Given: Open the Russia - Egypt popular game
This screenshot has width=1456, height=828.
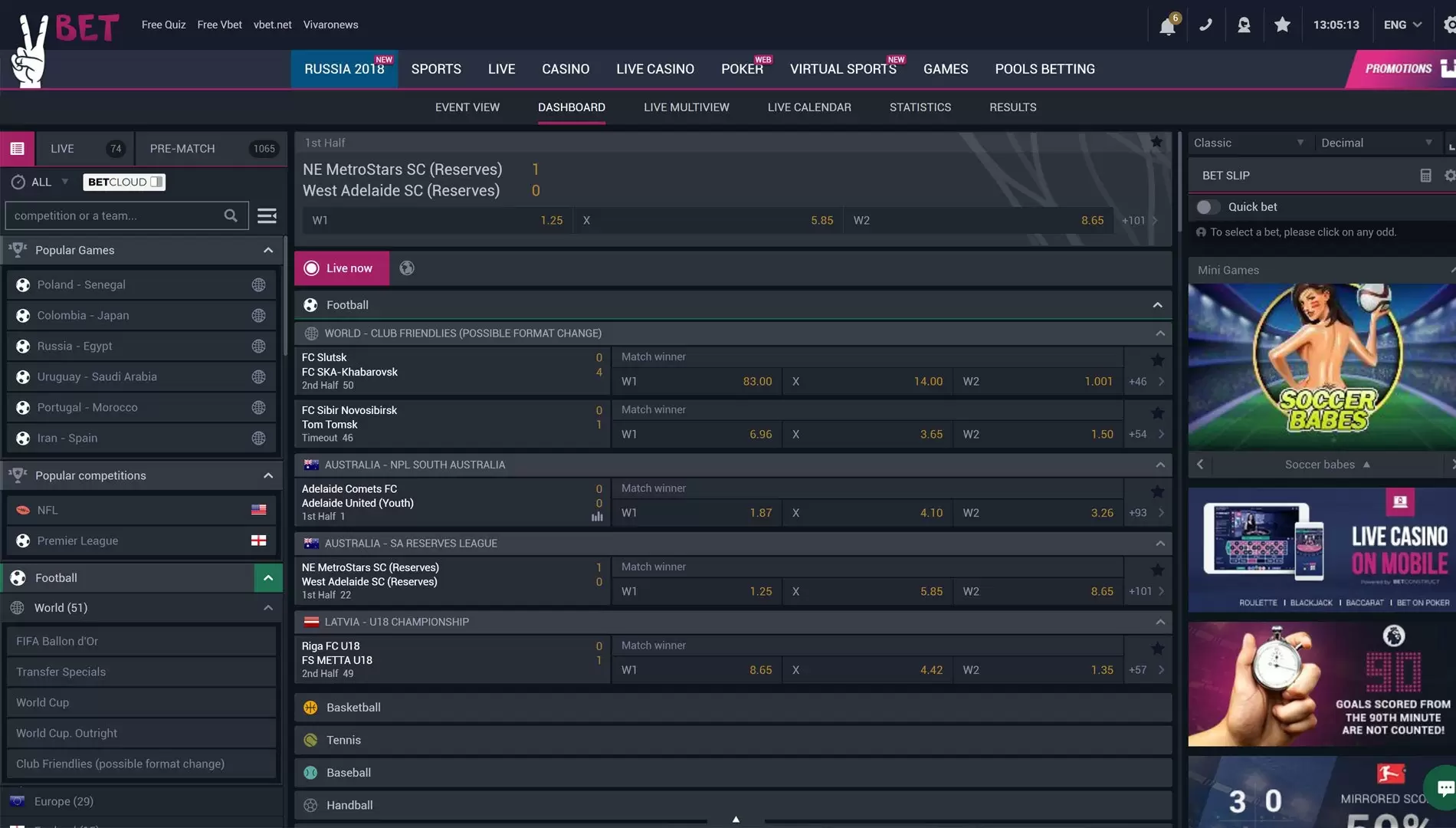Looking at the screenshot, I should [141, 346].
